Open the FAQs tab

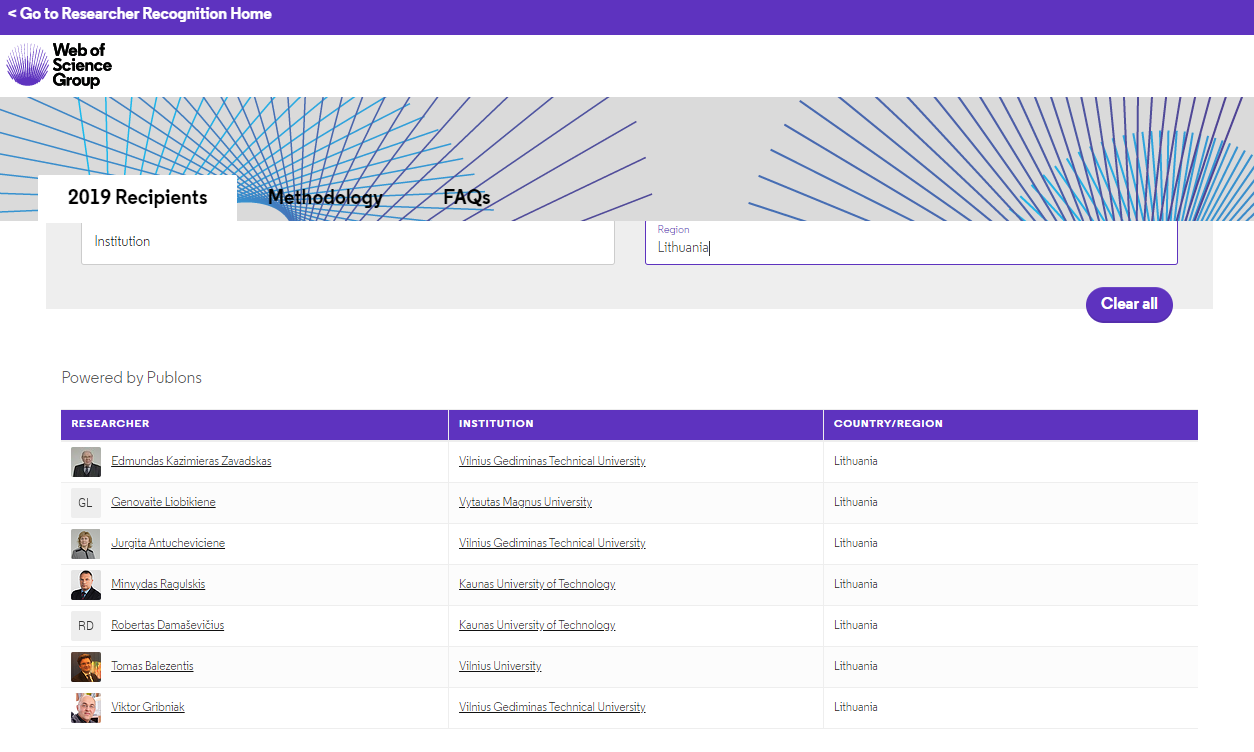(x=467, y=197)
